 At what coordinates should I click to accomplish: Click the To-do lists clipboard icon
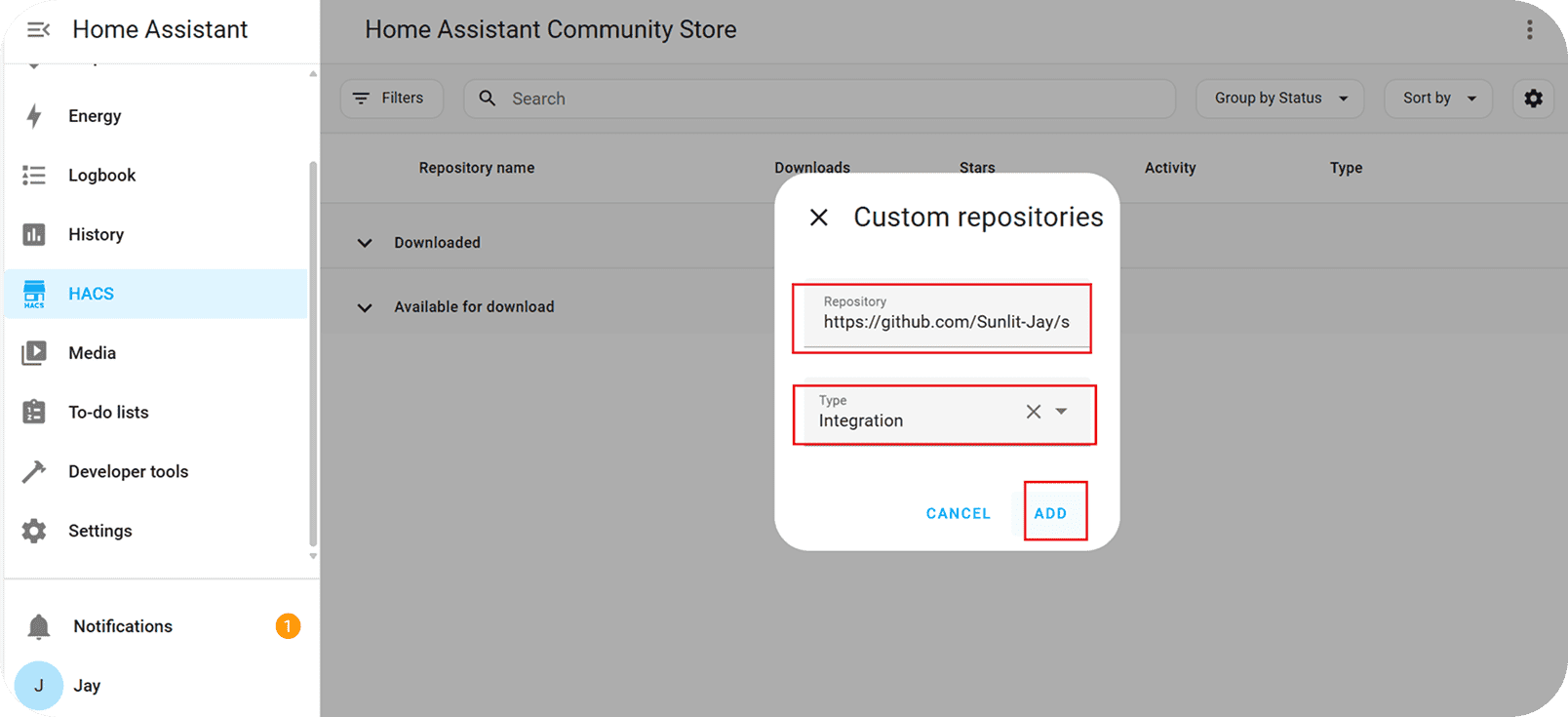point(34,413)
